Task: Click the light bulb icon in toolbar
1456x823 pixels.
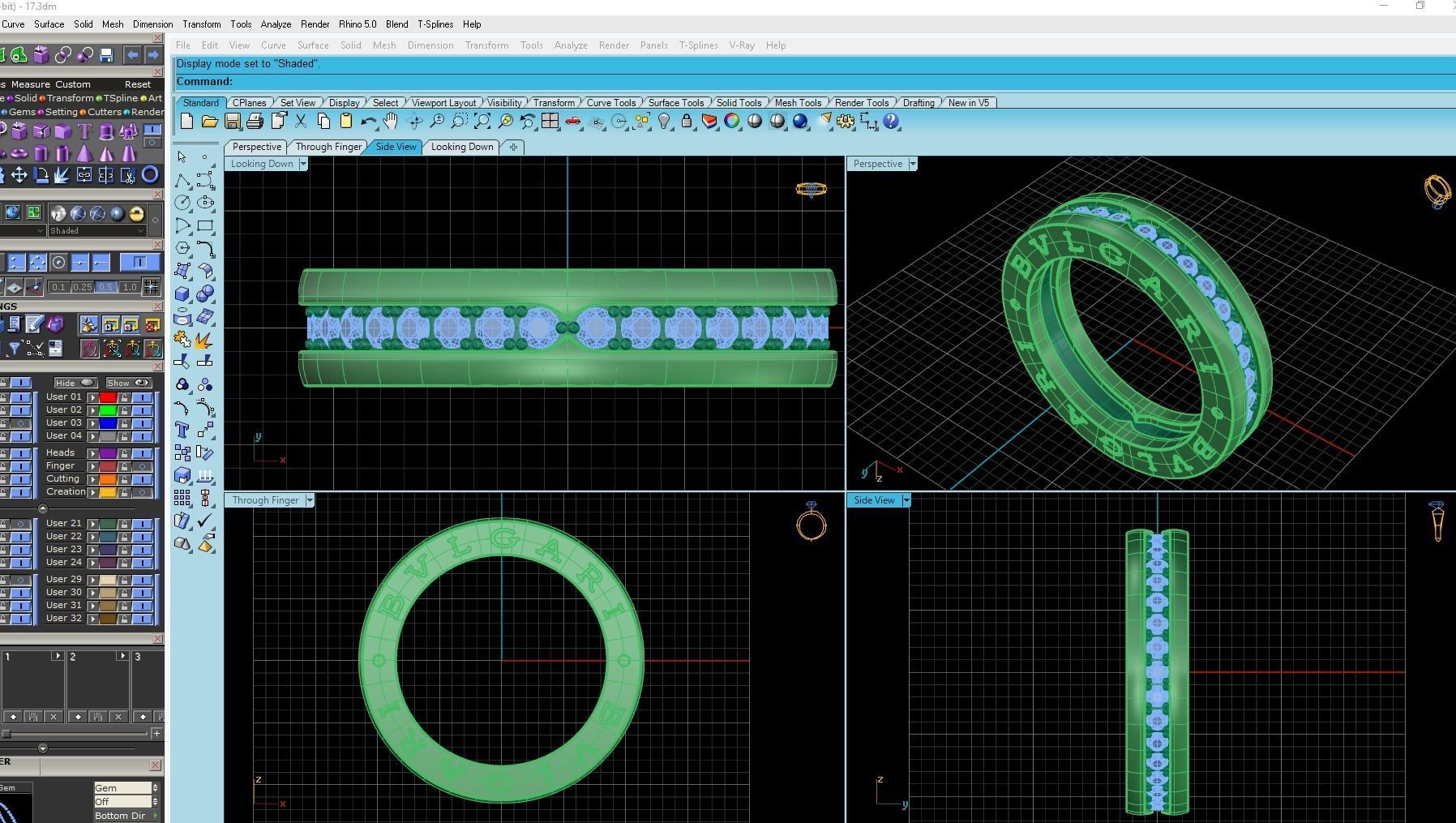Action: [664, 122]
